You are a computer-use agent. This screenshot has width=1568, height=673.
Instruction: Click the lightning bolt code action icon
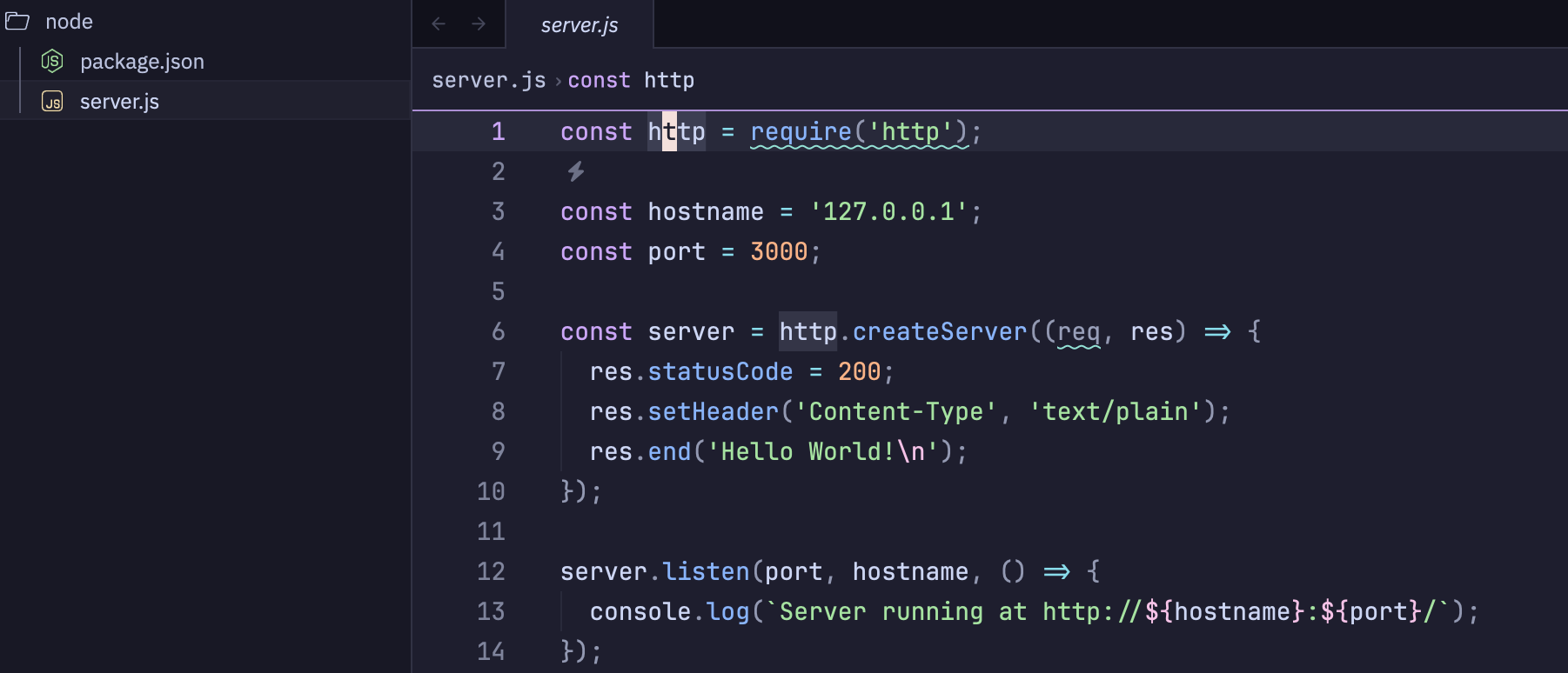575,171
